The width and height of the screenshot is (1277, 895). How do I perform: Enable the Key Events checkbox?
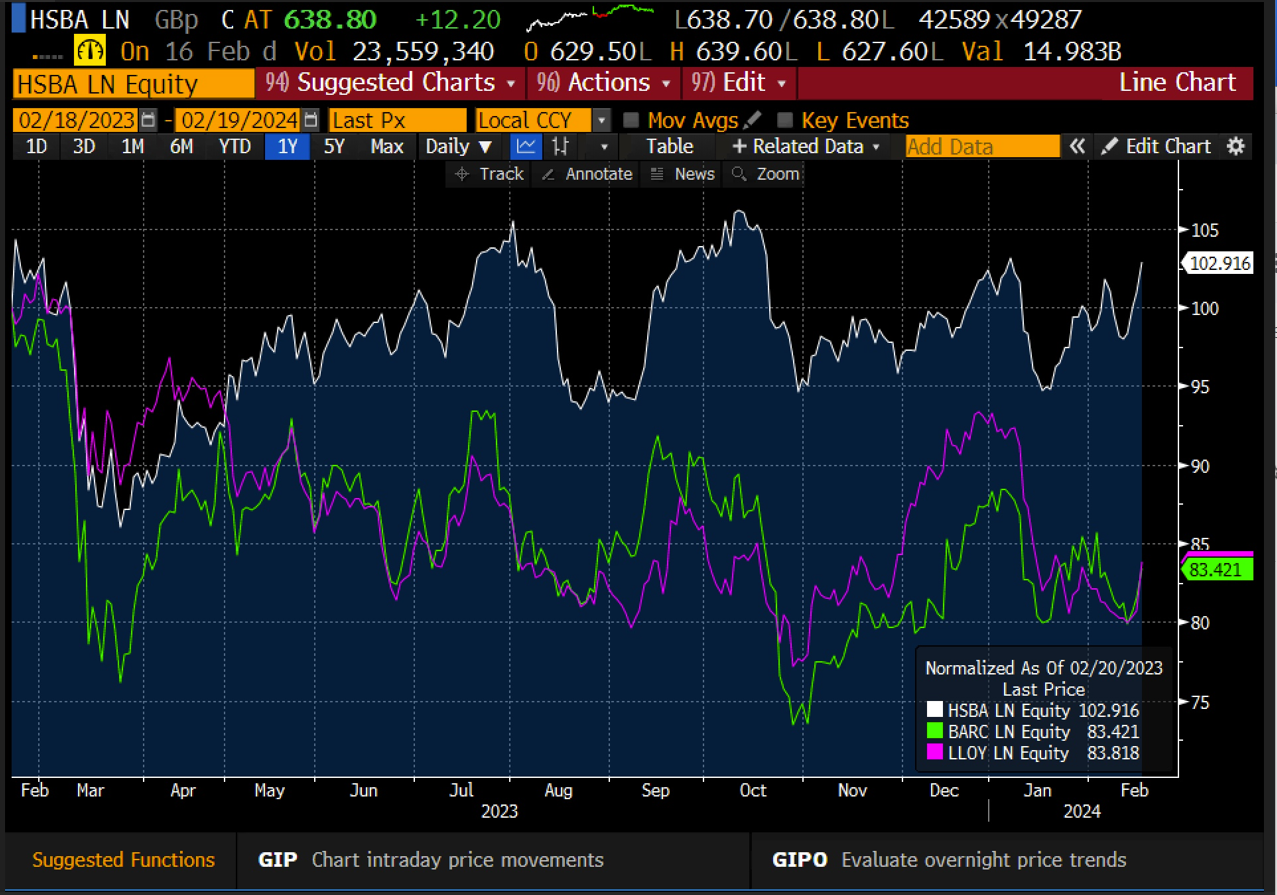pyautogui.click(x=785, y=121)
